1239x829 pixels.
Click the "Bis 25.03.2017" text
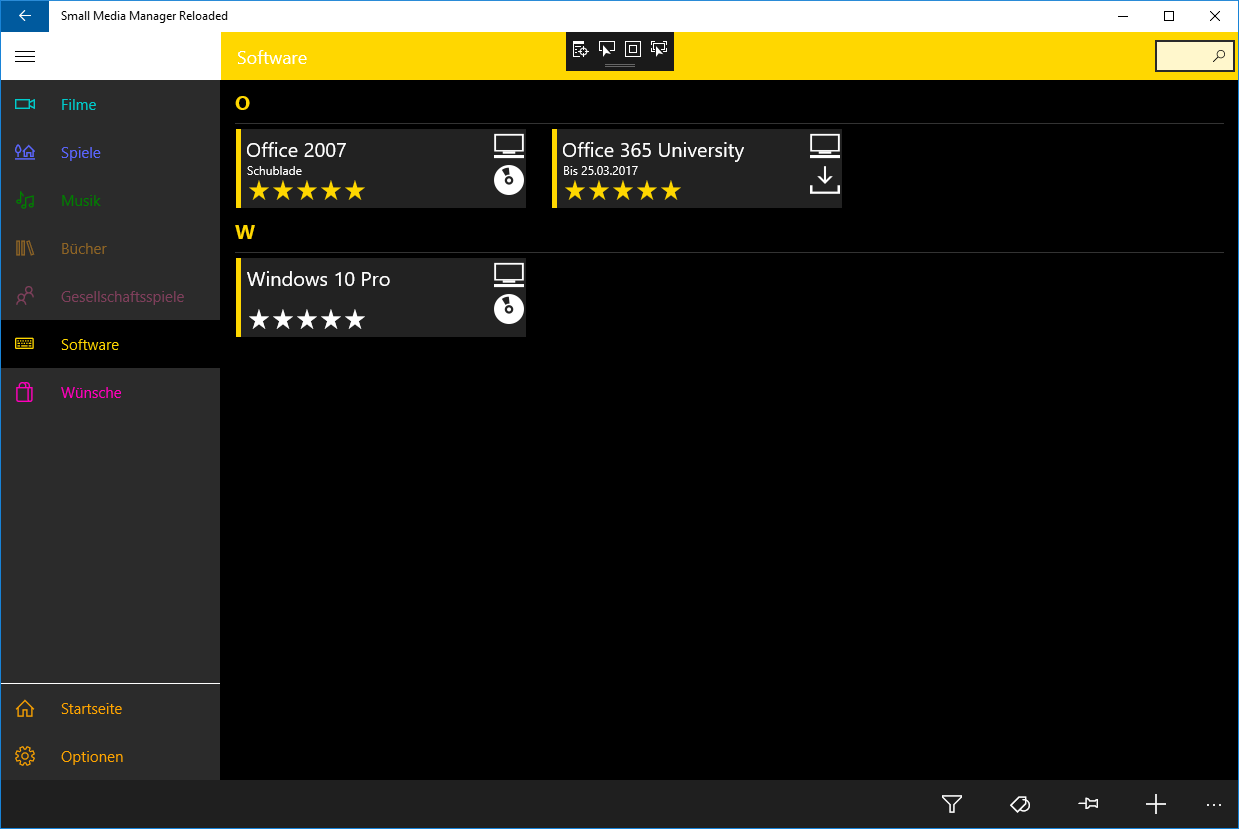coord(600,171)
